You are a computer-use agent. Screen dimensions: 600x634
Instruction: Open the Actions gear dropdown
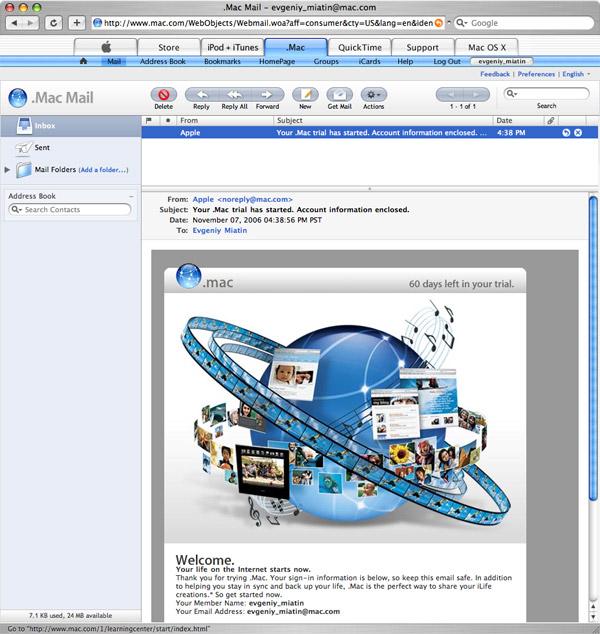(x=374, y=95)
